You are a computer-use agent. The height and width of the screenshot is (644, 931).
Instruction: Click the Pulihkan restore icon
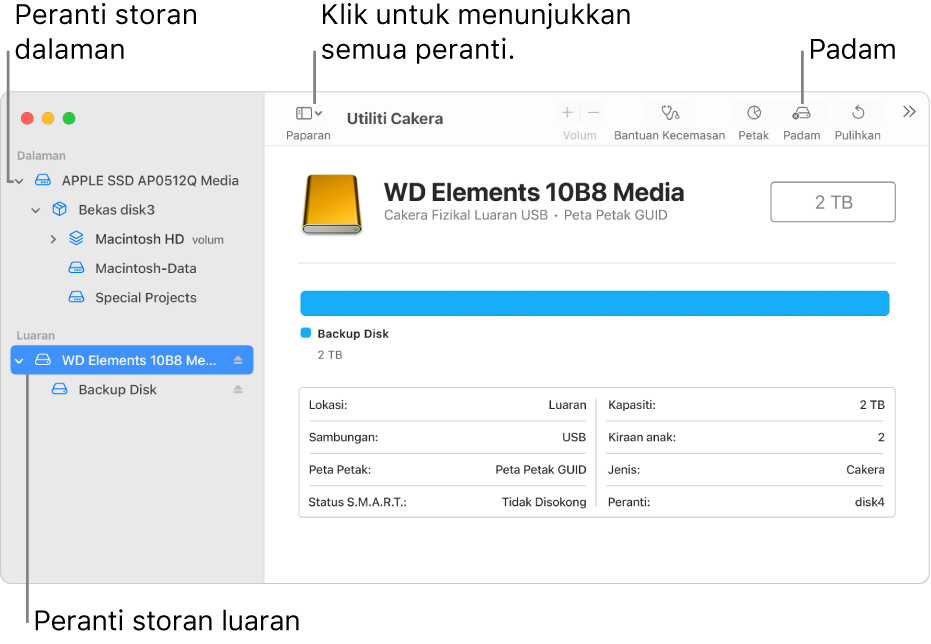[x=858, y=112]
